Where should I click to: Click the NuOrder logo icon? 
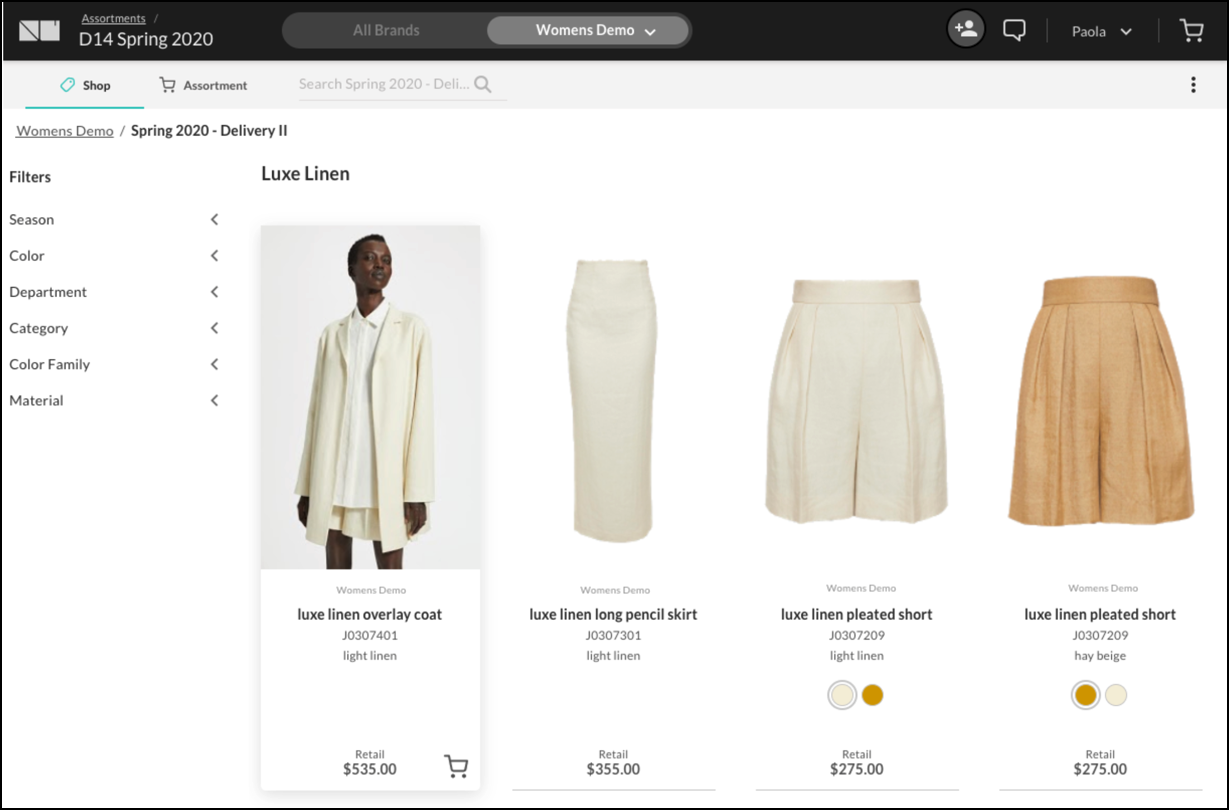point(39,31)
